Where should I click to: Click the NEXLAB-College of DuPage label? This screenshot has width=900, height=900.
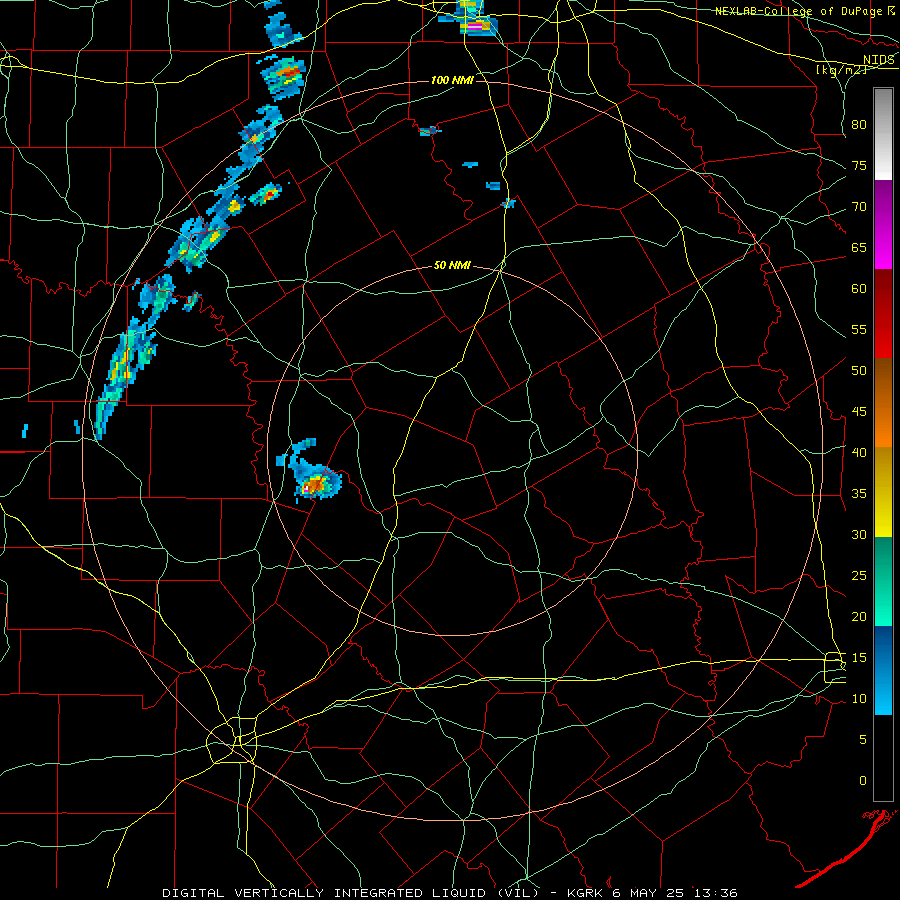coord(799,11)
